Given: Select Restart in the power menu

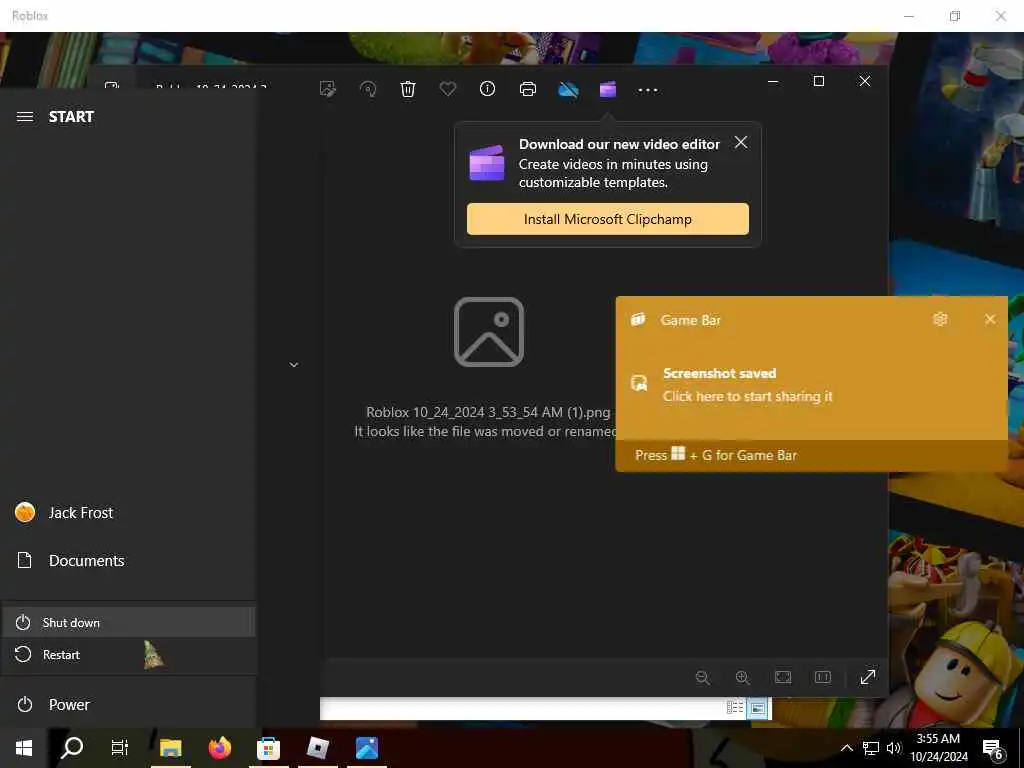Looking at the screenshot, I should [128, 654].
